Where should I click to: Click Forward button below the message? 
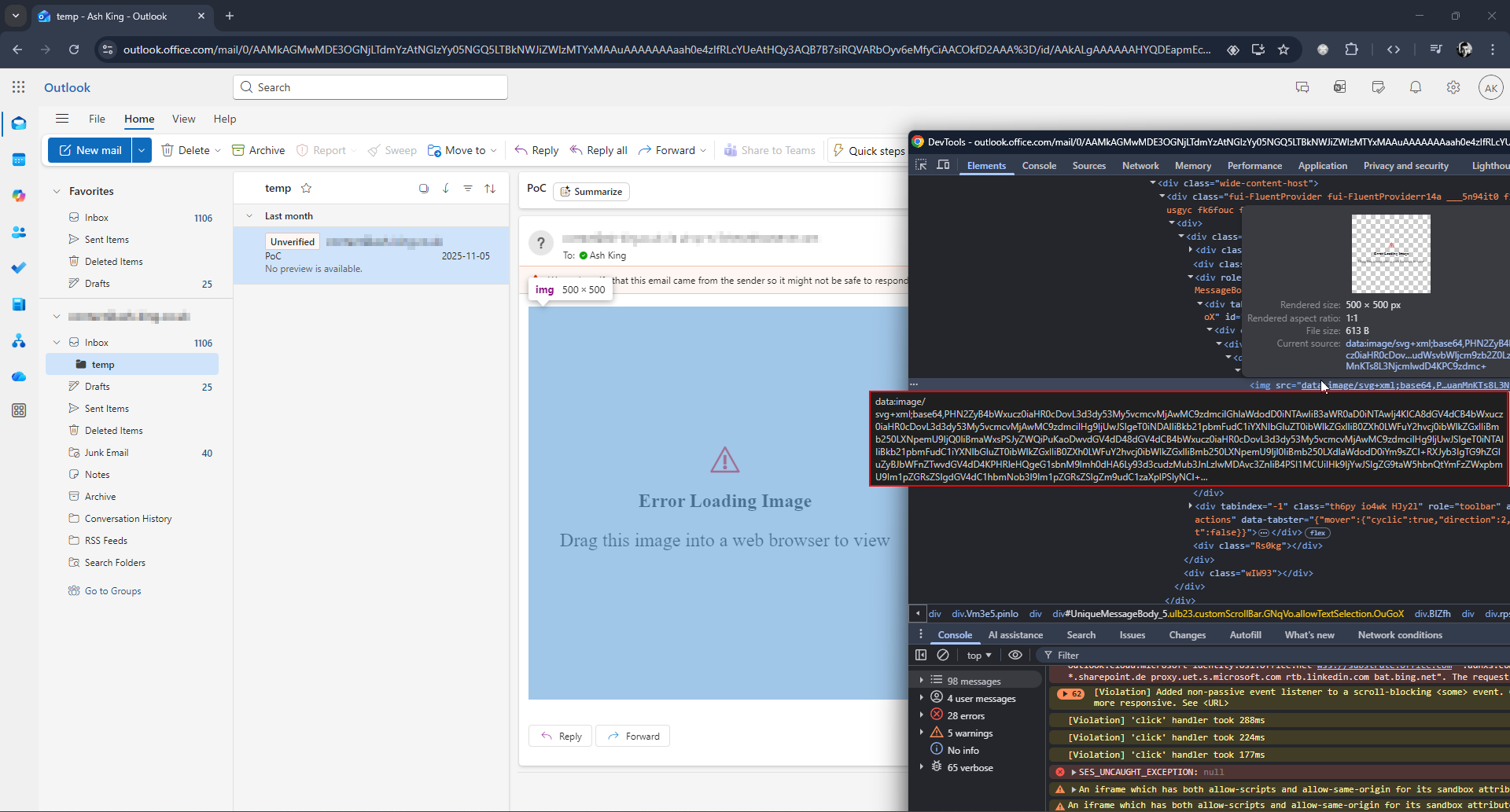[x=633, y=737]
